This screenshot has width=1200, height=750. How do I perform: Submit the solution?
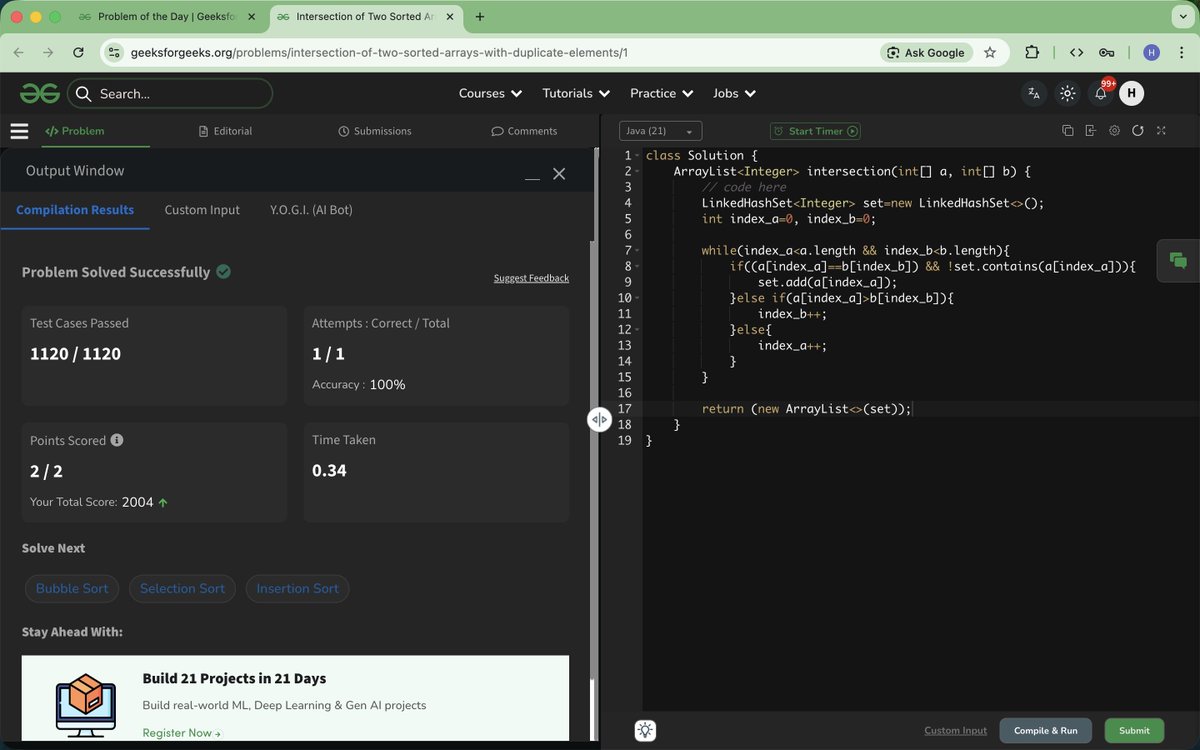click(x=1134, y=731)
